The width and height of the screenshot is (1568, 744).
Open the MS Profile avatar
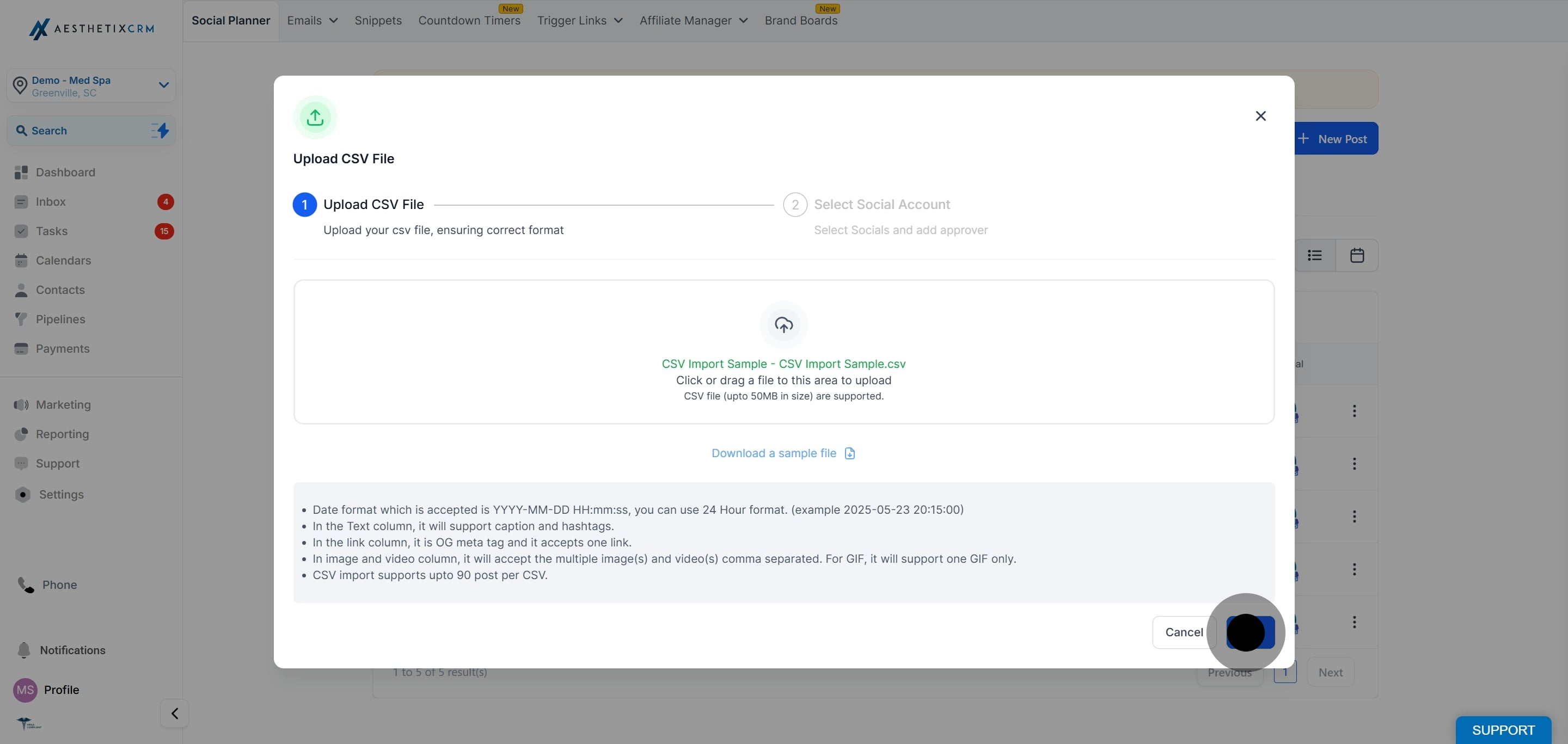coord(25,690)
